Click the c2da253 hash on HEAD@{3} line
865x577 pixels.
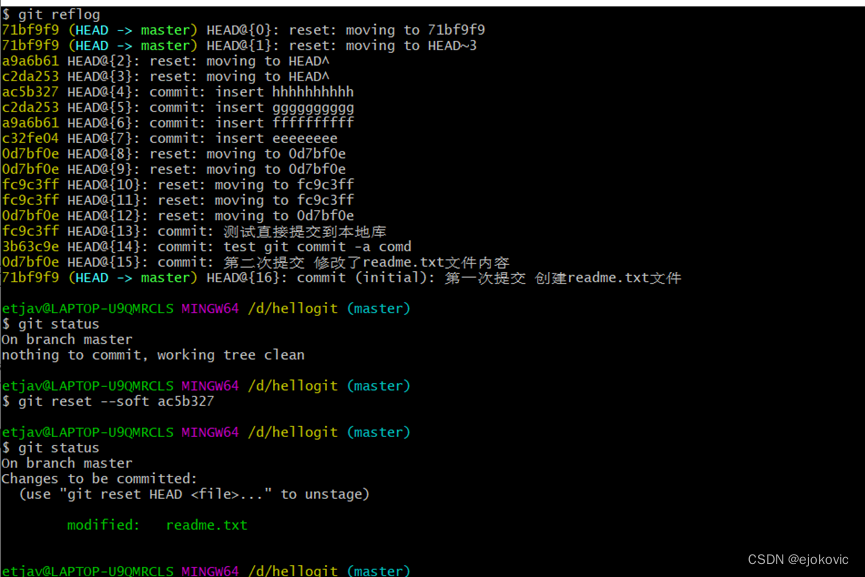click(x=30, y=76)
